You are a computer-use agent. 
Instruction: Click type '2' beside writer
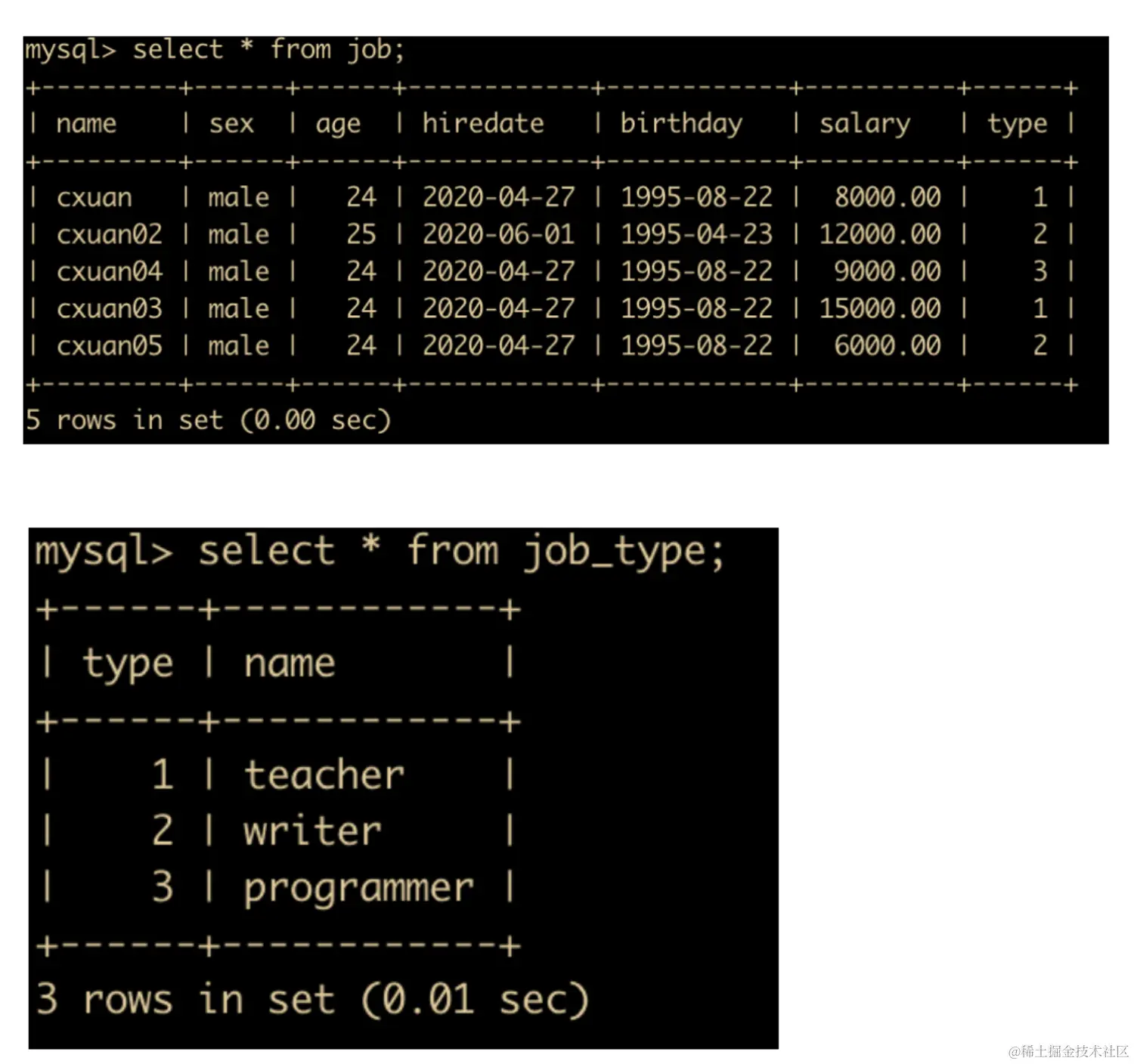click(163, 831)
